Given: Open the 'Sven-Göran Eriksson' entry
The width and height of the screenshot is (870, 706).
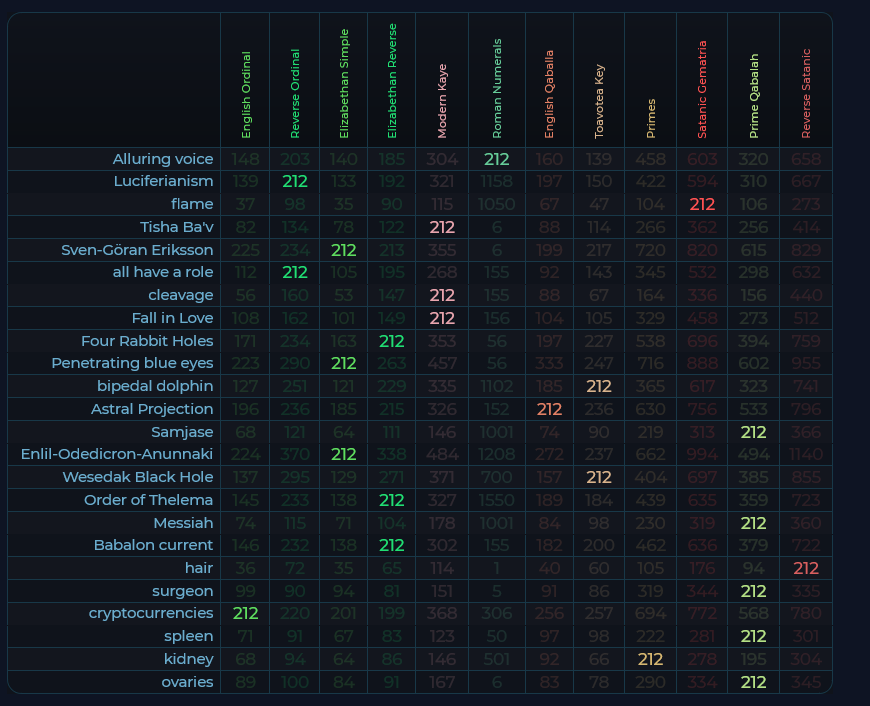Looking at the screenshot, I should (137, 250).
